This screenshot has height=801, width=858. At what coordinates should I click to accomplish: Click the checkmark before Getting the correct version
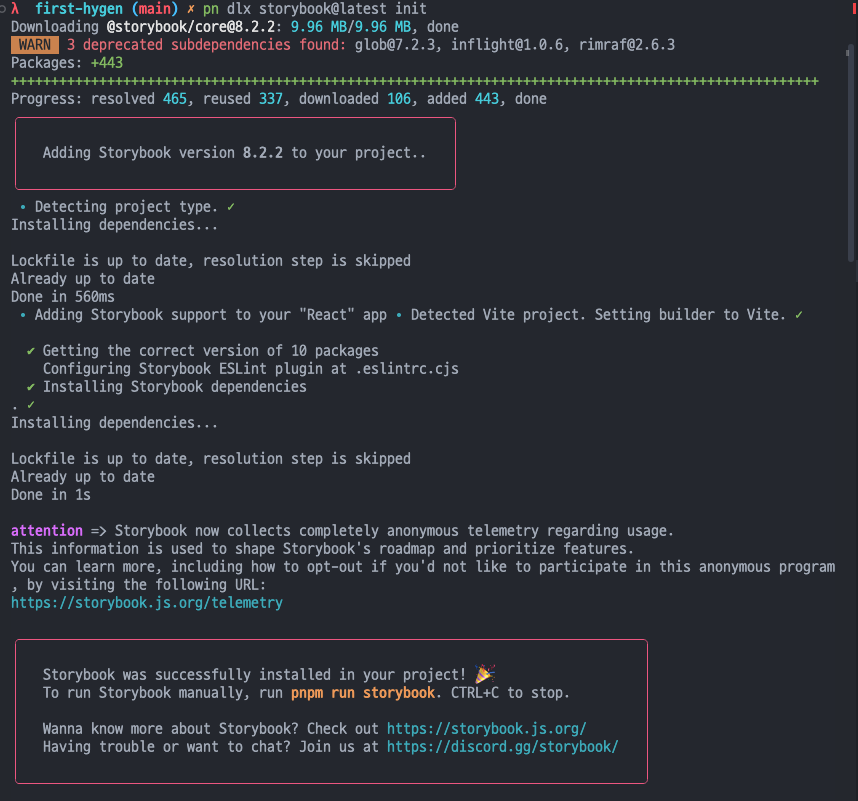(x=31, y=351)
